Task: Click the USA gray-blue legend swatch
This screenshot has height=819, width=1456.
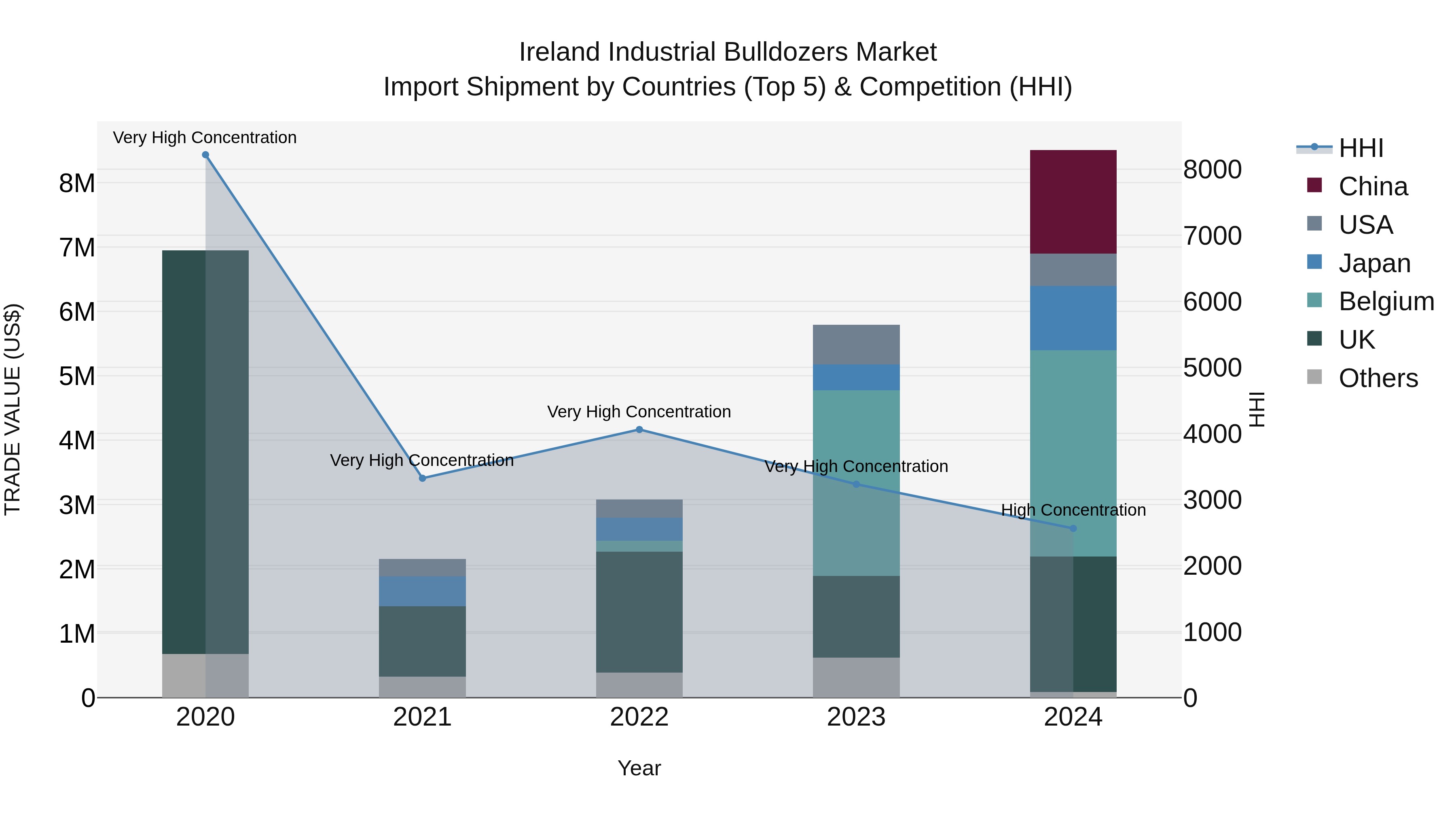Action: click(1315, 223)
